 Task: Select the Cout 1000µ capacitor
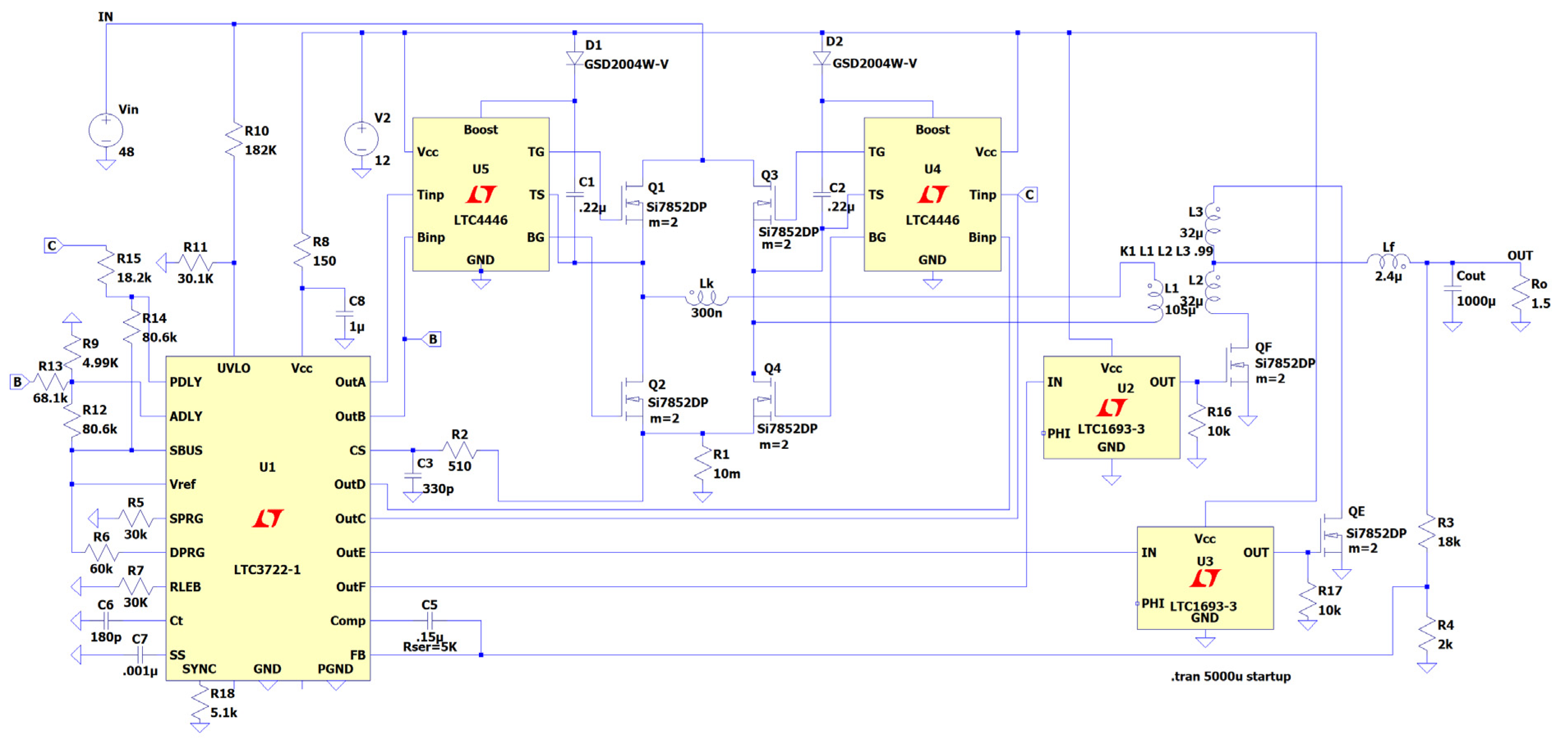(x=1452, y=288)
